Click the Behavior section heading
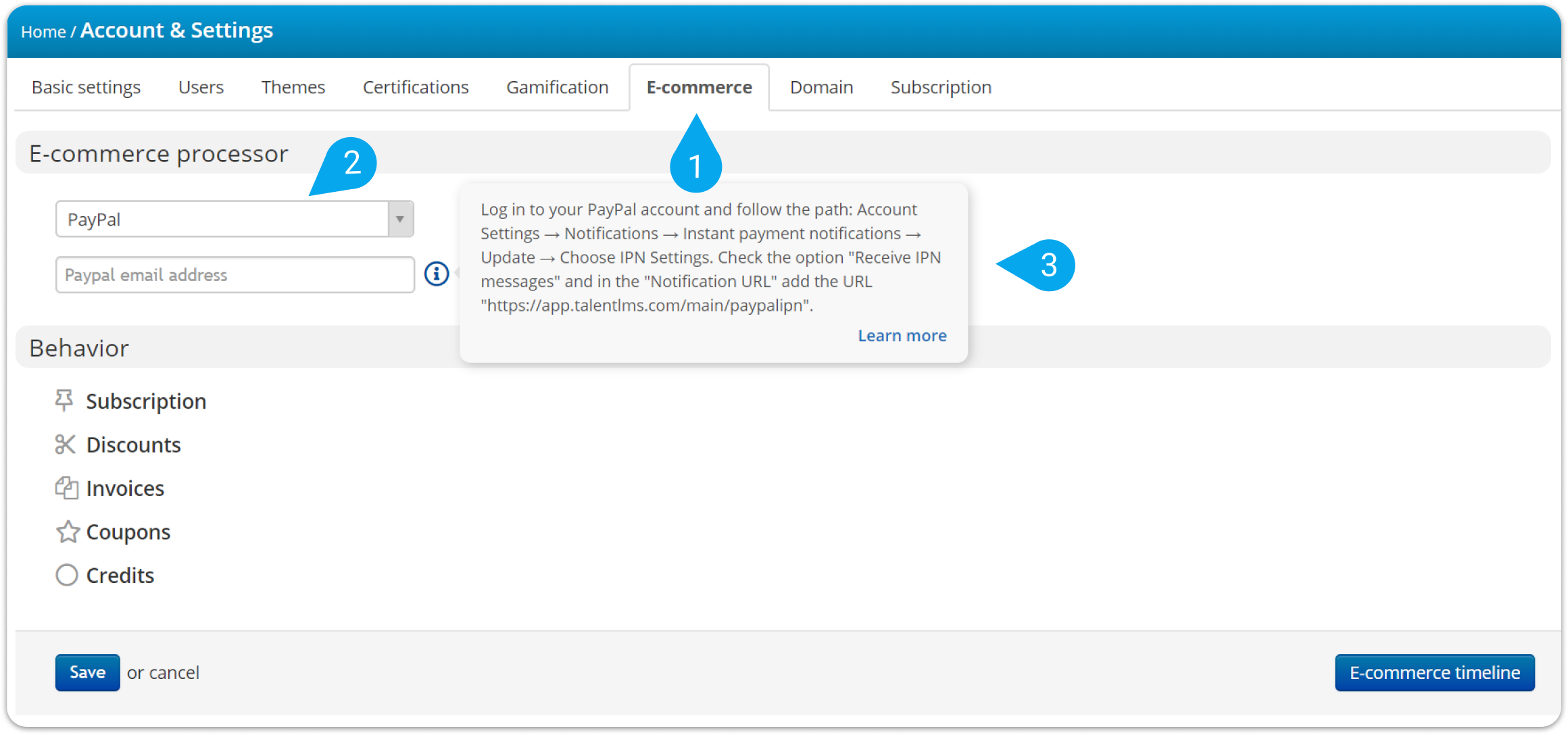1568x735 pixels. click(x=79, y=348)
